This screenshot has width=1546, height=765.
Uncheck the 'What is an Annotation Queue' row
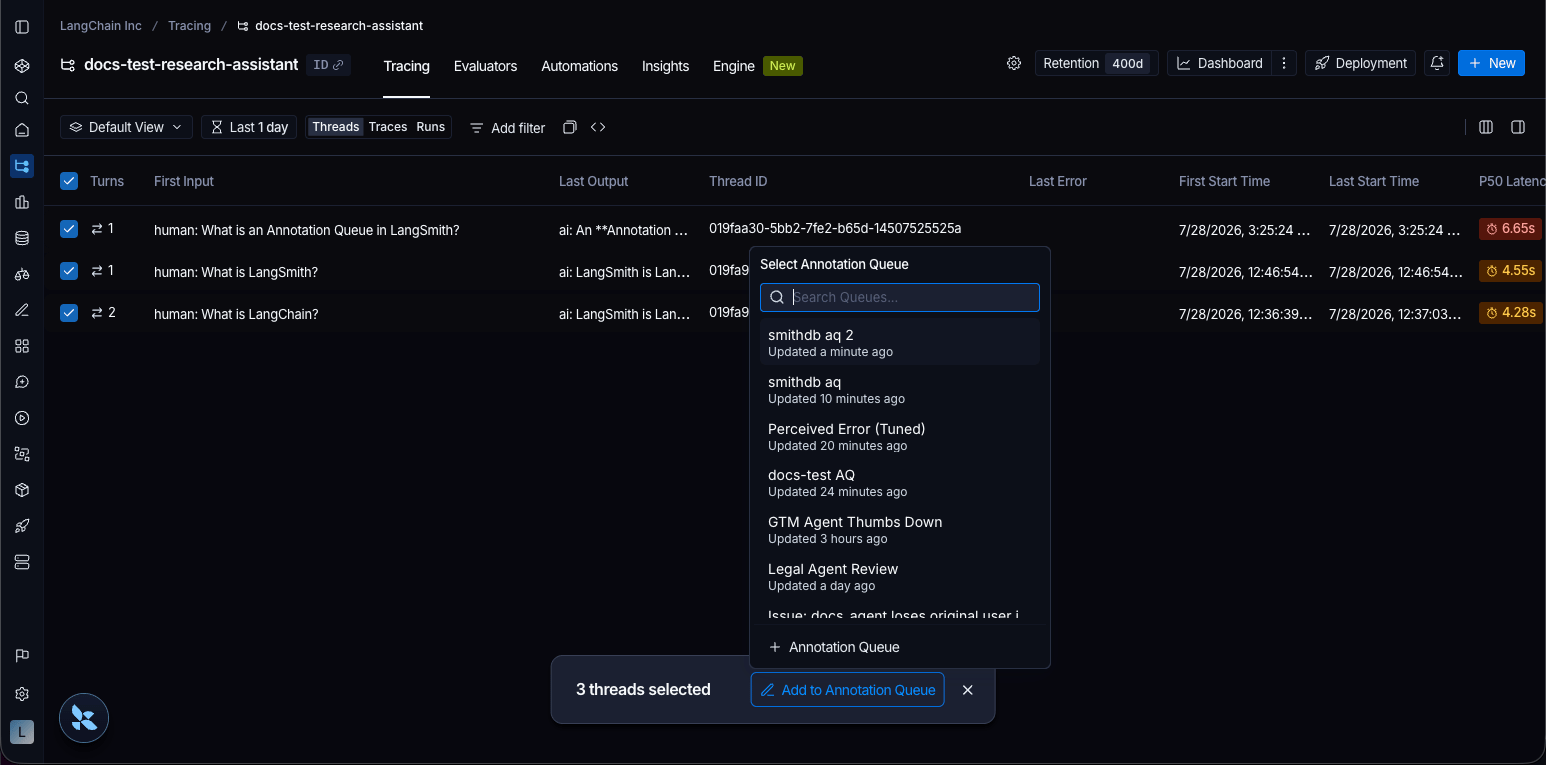coord(69,229)
